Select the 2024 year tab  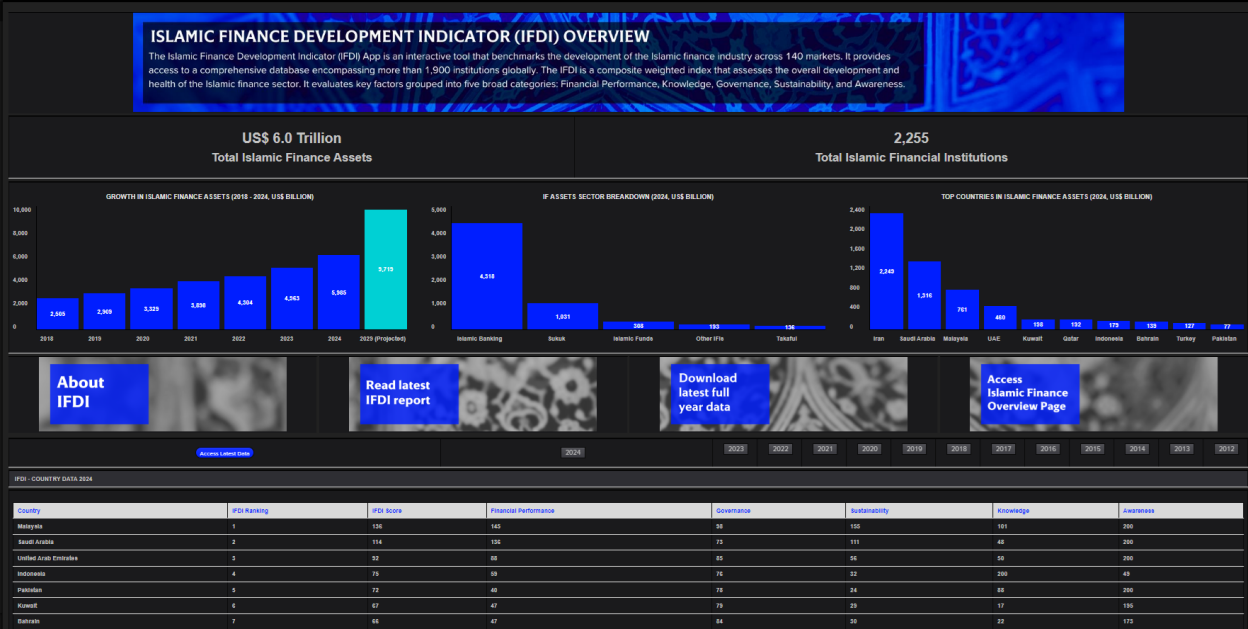pos(573,453)
